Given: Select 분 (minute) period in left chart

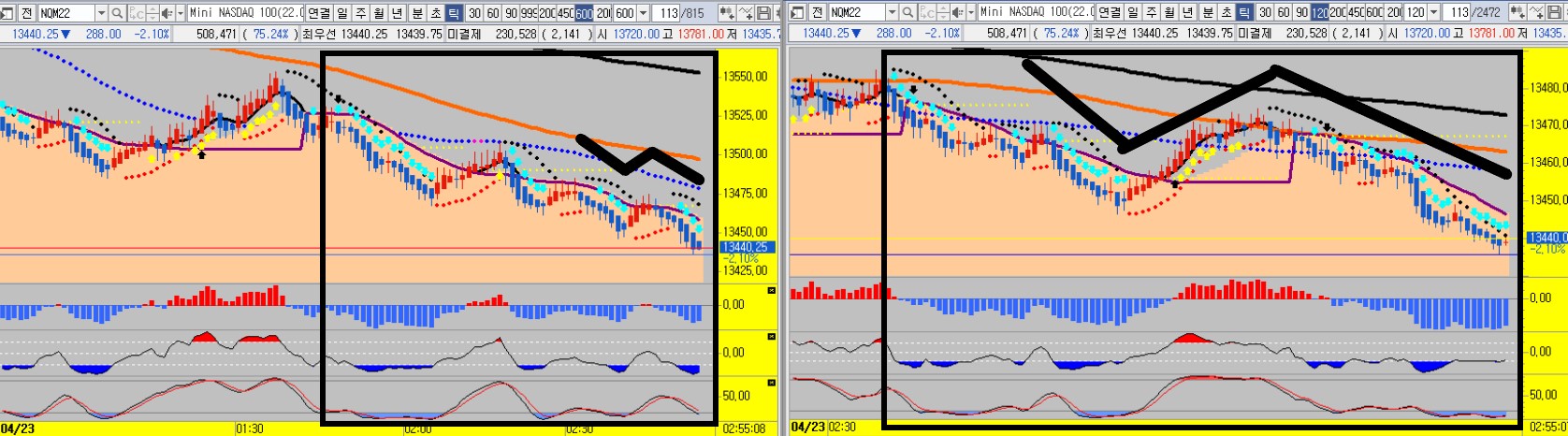Looking at the screenshot, I should pos(416,13).
